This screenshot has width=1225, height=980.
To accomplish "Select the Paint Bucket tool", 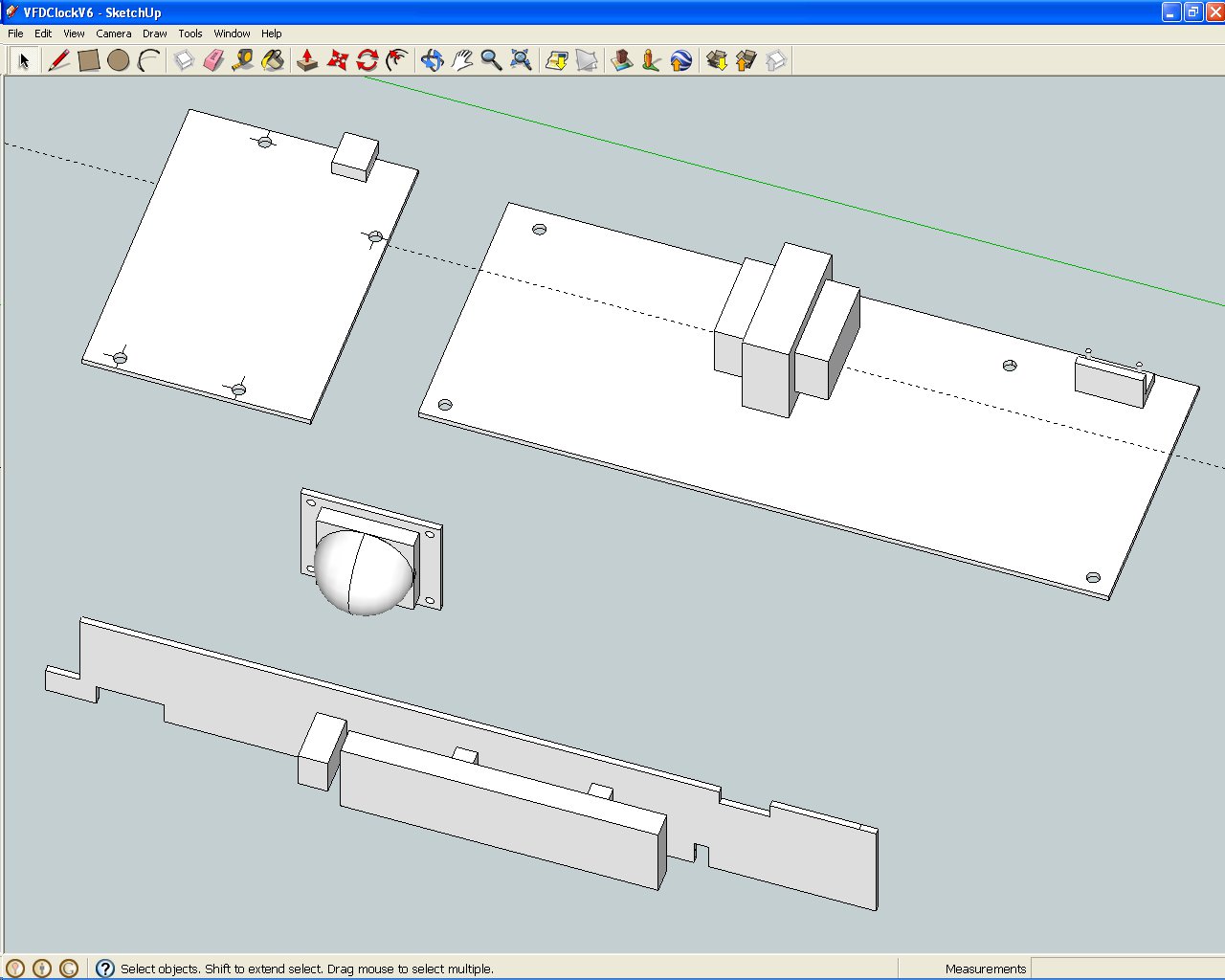I will point(273,61).
